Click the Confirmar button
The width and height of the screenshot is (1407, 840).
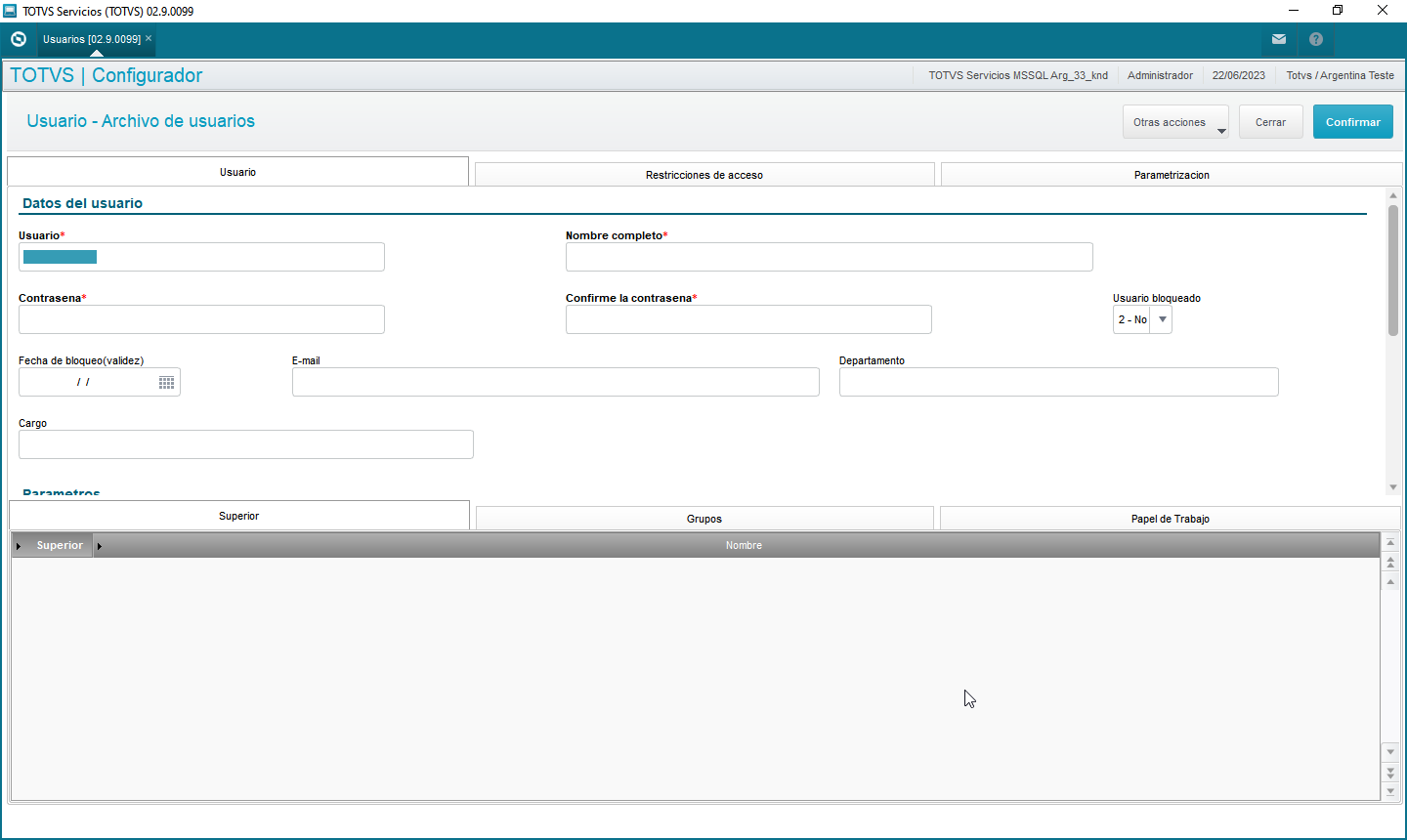click(1353, 122)
